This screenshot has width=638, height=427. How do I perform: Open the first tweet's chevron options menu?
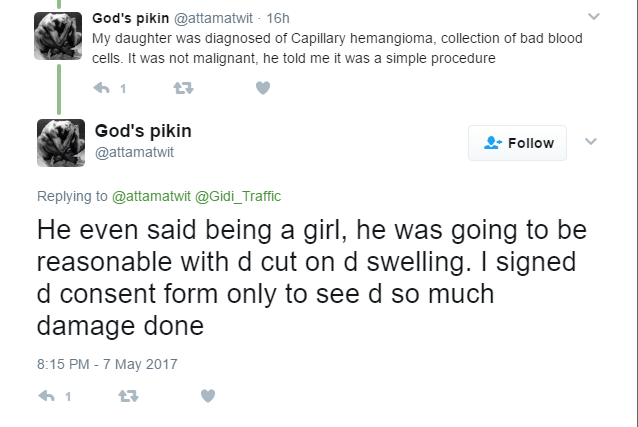[x=593, y=17]
